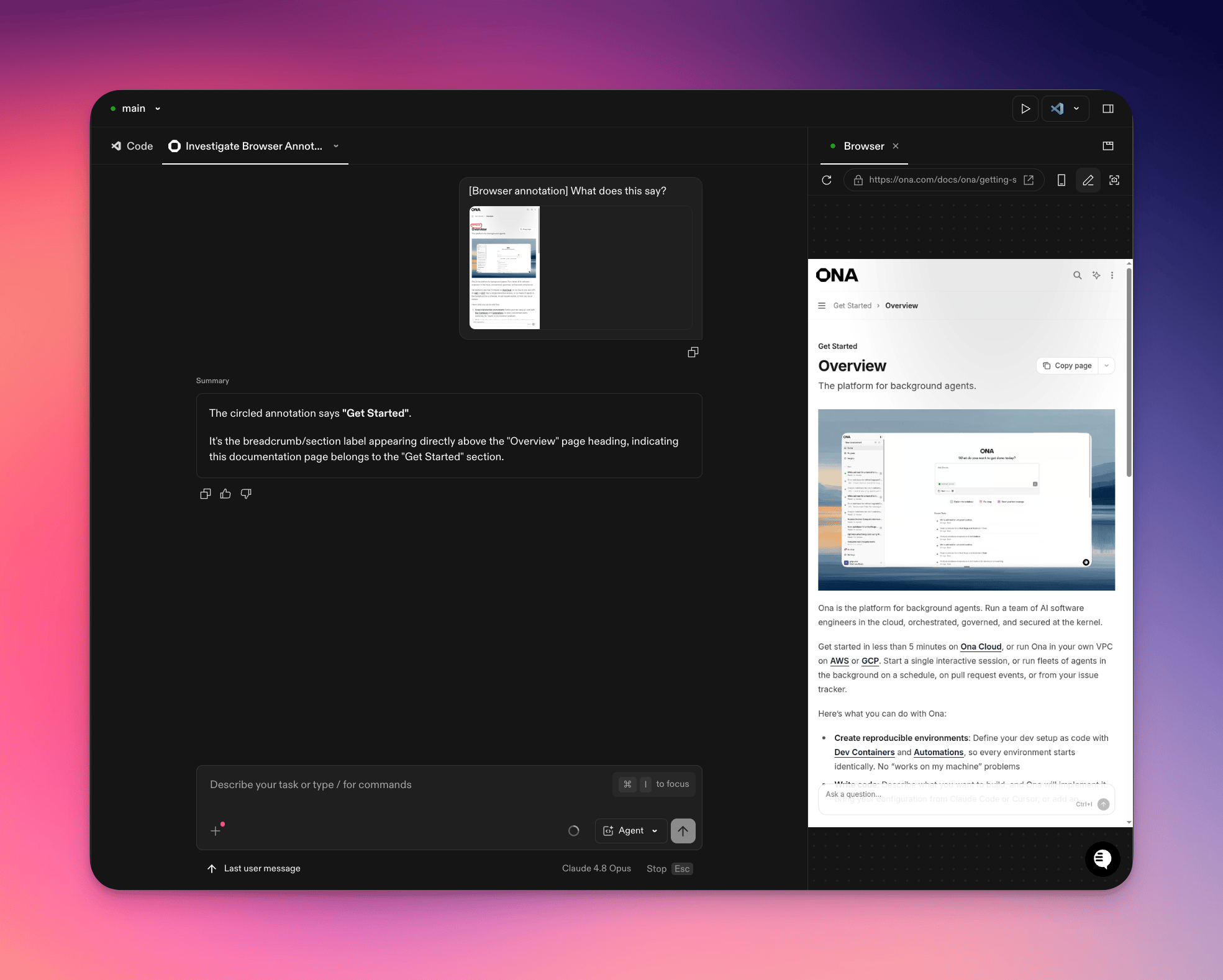This screenshot has width=1223, height=980.
Task: Click the Claude 4.8 Opus model label
Action: (x=596, y=868)
